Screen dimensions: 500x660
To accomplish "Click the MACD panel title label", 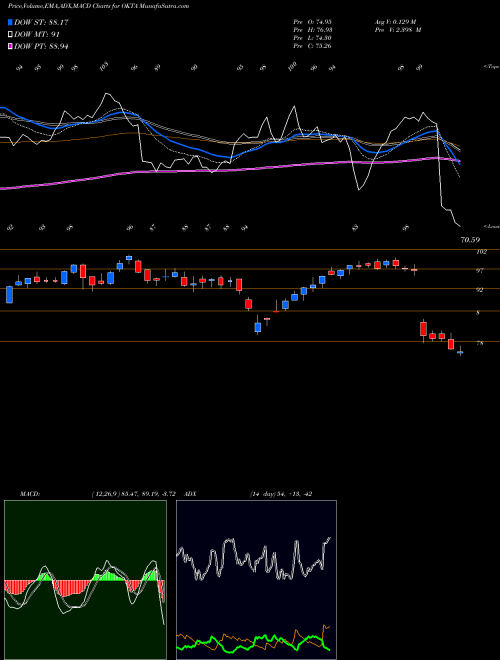I will 29,494.
